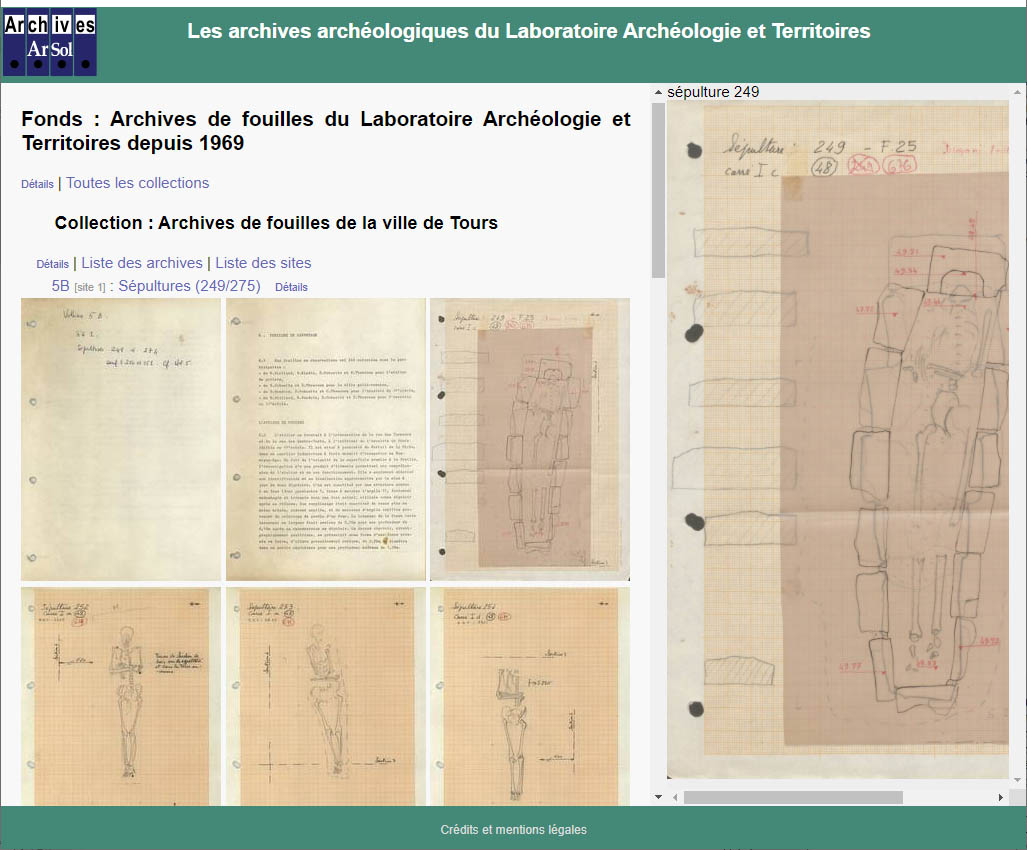This screenshot has height=850, width=1027.
Task: Click the down arrow below the thumbnail grid scrollbar
Action: coord(658,797)
